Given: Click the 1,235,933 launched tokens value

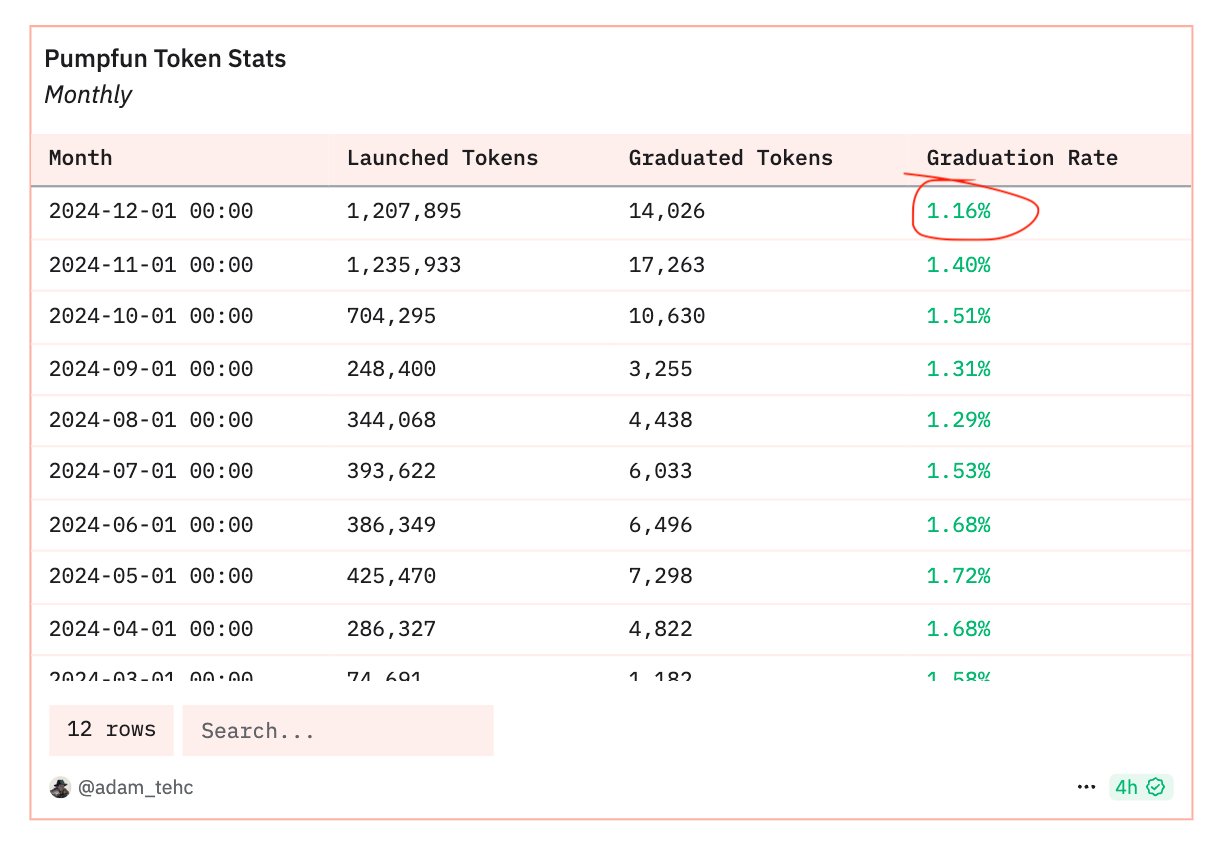Looking at the screenshot, I should 404,265.
